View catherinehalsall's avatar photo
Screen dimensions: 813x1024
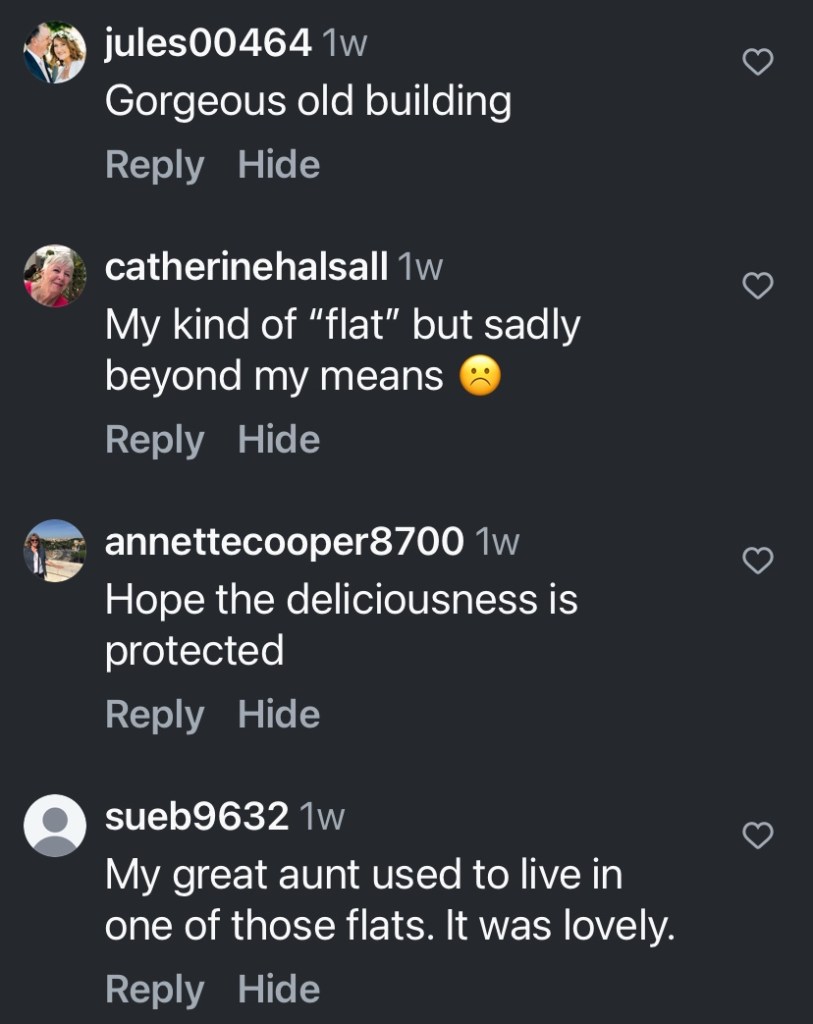point(54,276)
